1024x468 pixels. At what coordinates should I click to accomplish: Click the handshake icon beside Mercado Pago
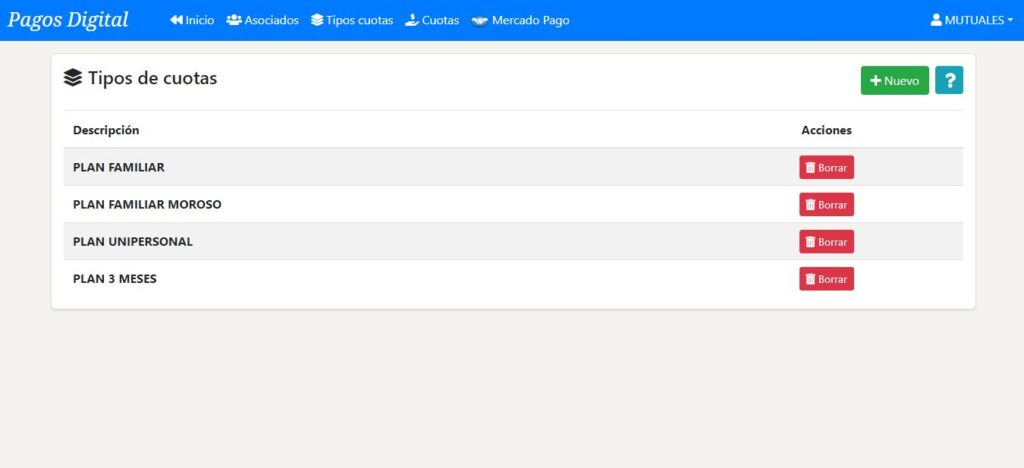[480, 20]
